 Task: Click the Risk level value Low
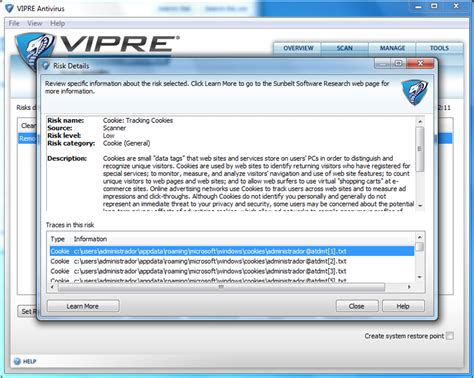click(x=108, y=136)
